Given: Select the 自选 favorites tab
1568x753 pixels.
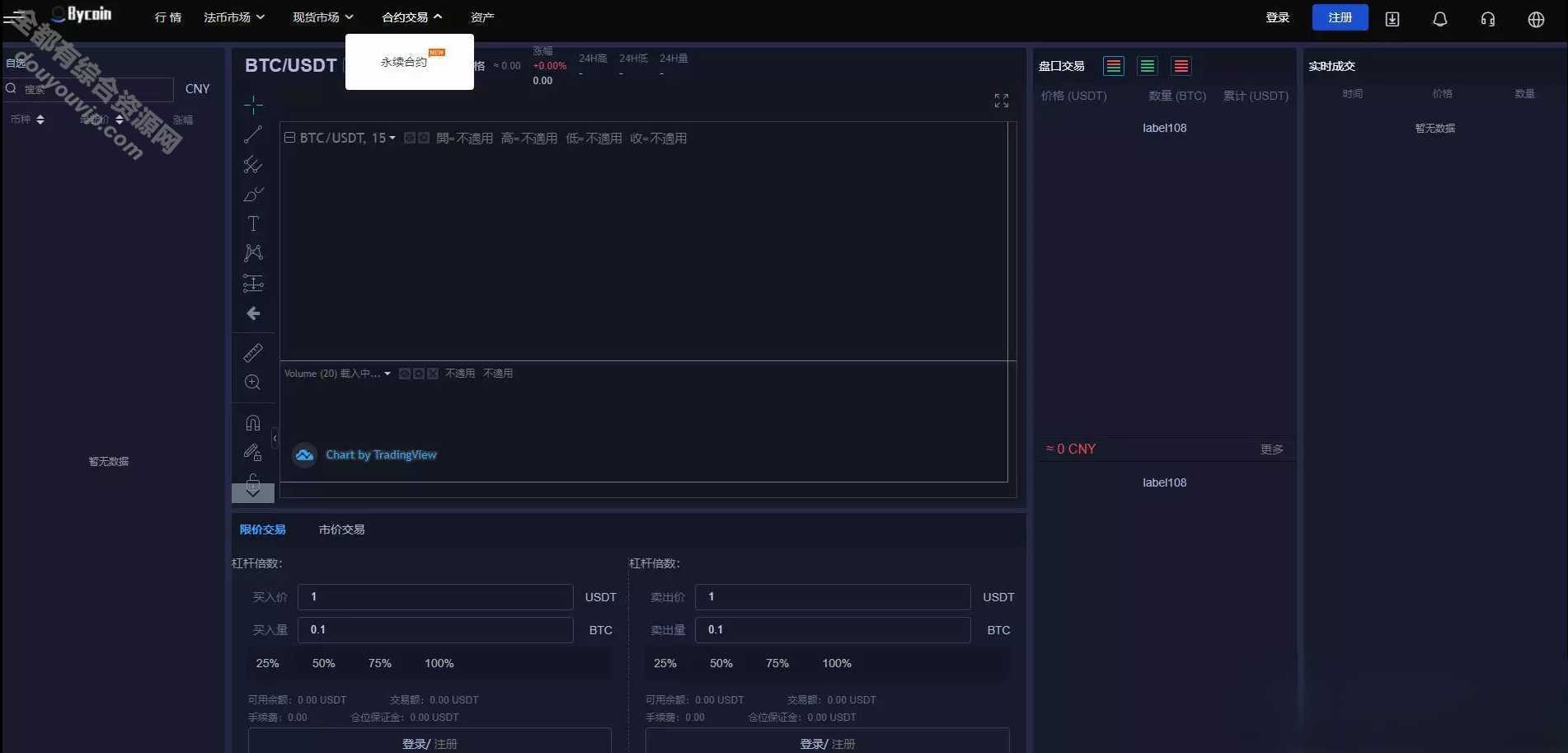Looking at the screenshot, I should click(16, 64).
